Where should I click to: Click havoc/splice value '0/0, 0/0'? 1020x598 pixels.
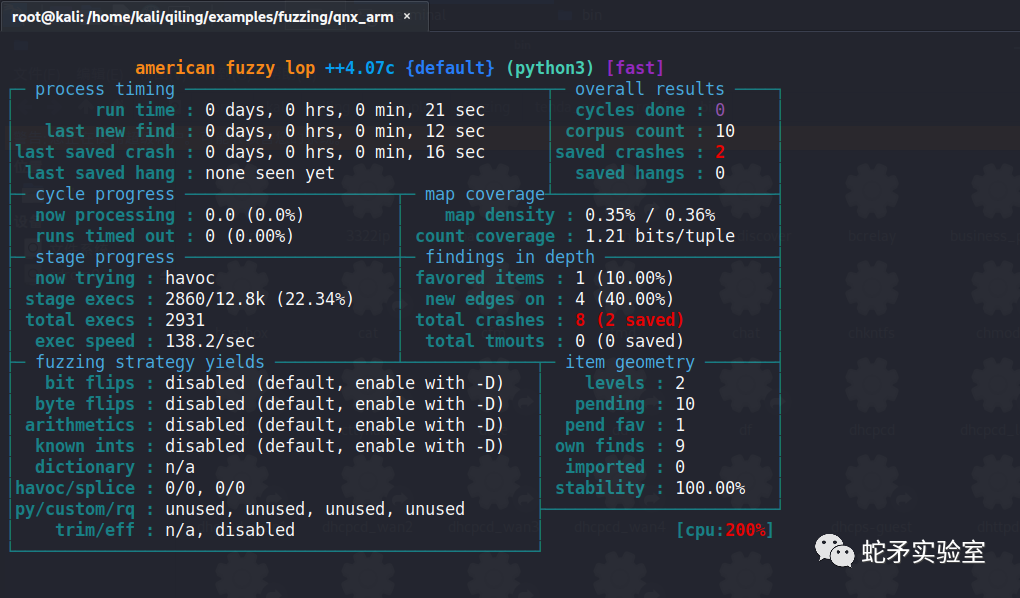tap(205, 487)
